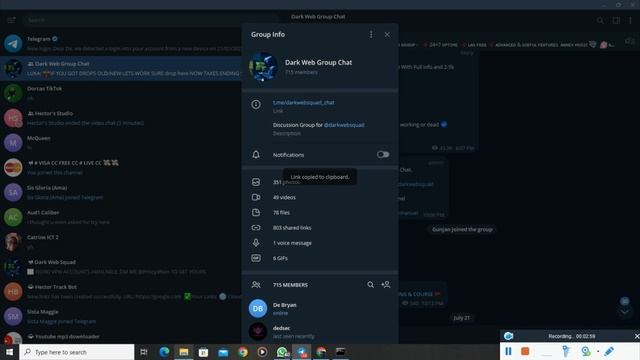Open the Hector's Studio group chat
Screen dimensions: 640x360
click(x=121, y=118)
